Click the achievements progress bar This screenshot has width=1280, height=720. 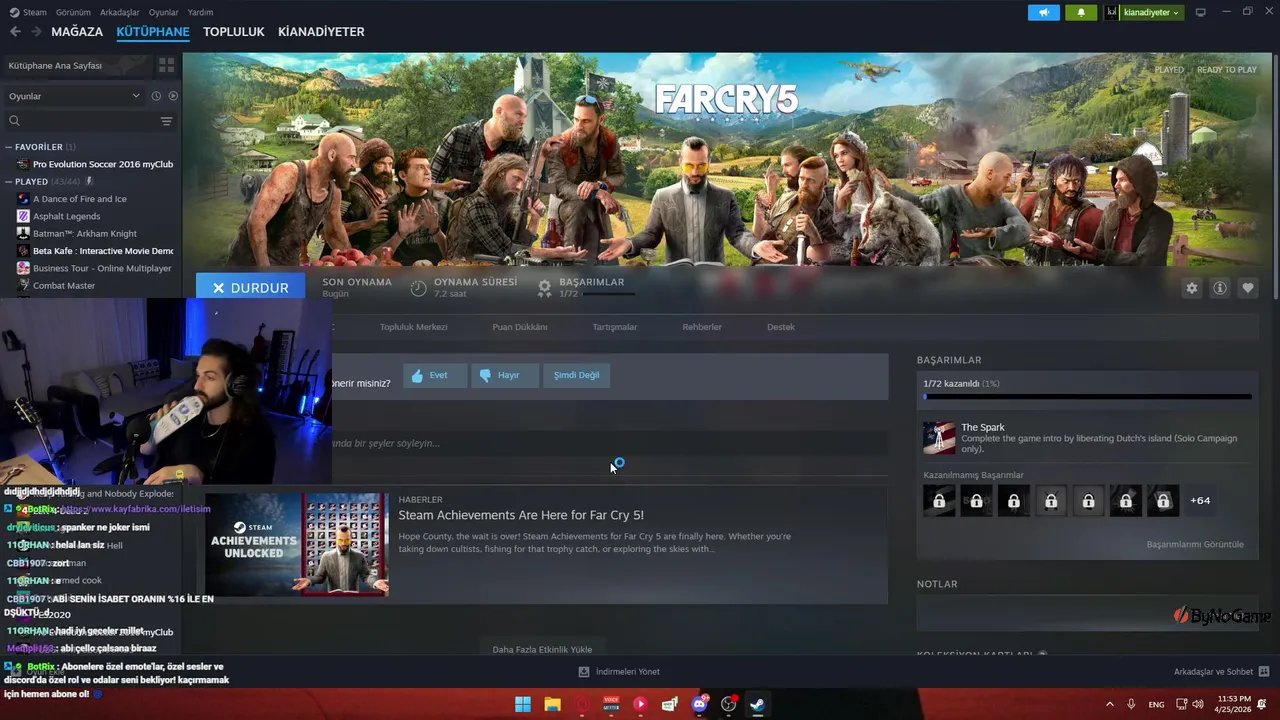click(1088, 397)
